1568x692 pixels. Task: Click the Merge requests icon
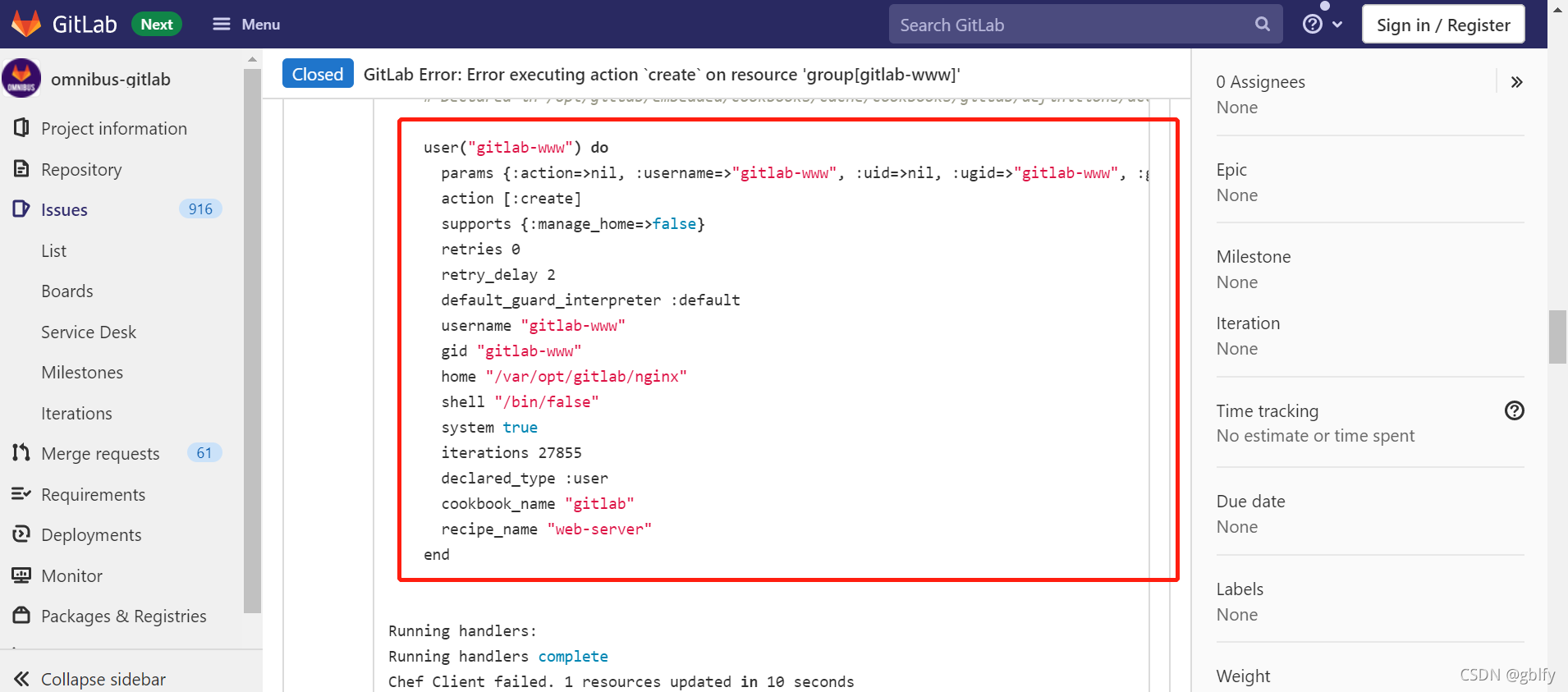[21, 453]
